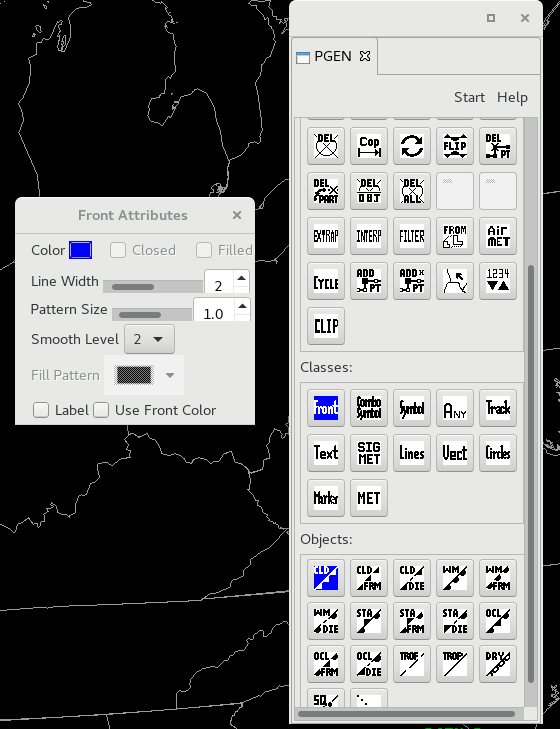Image resolution: width=560 pixels, height=729 pixels.
Task: Select the INTERP tool icon
Action: [x=368, y=236]
